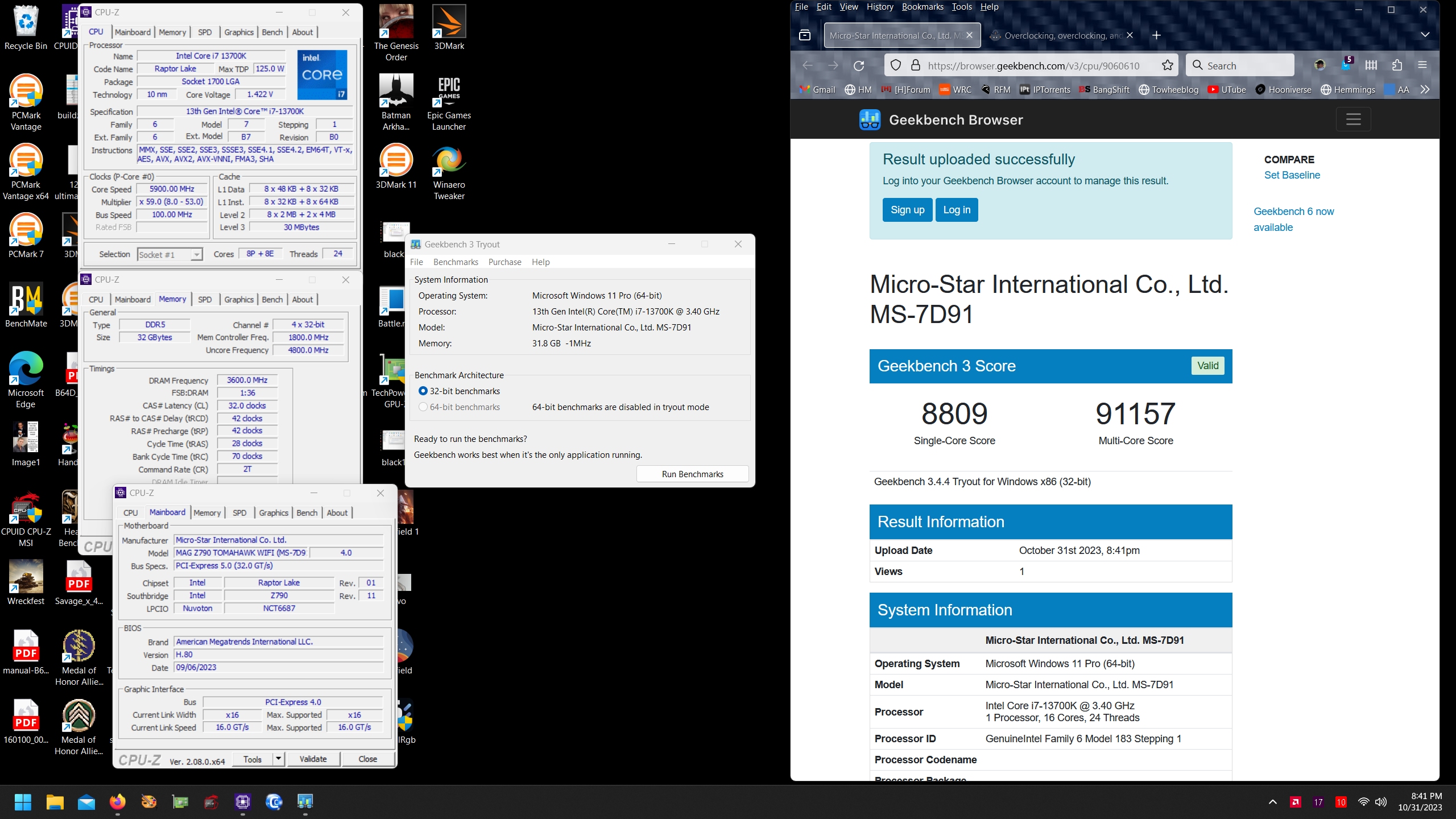
Task: Open Firefox from the taskbar
Action: click(x=118, y=802)
